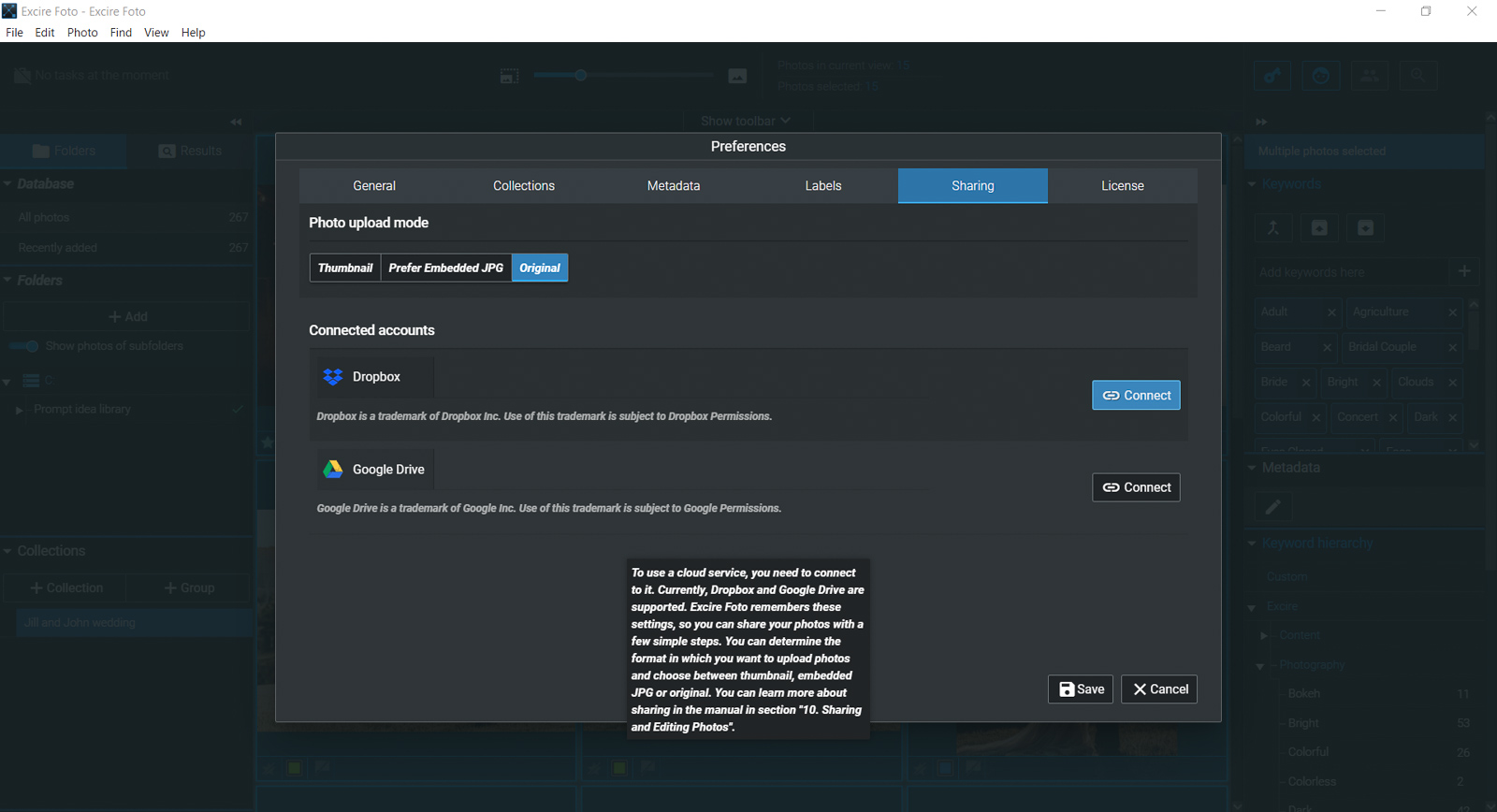Click the metadata edit pencil icon
This screenshot has height=812, width=1497.
[x=1272, y=507]
